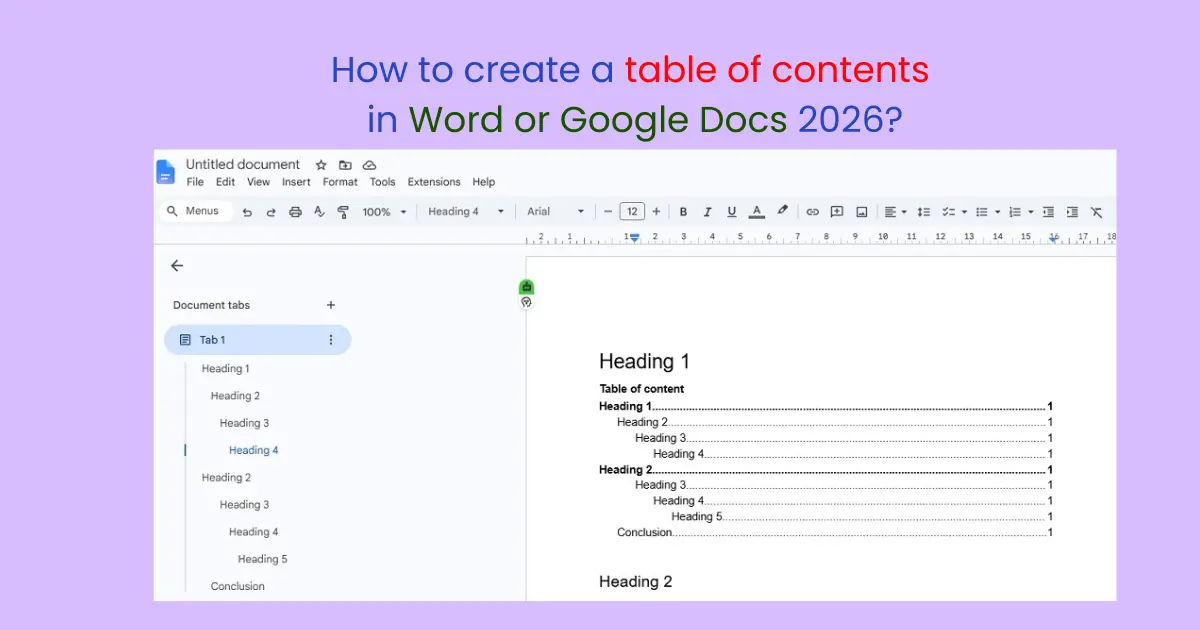
Task: Open the bulleted list options arrow
Action: point(998,212)
